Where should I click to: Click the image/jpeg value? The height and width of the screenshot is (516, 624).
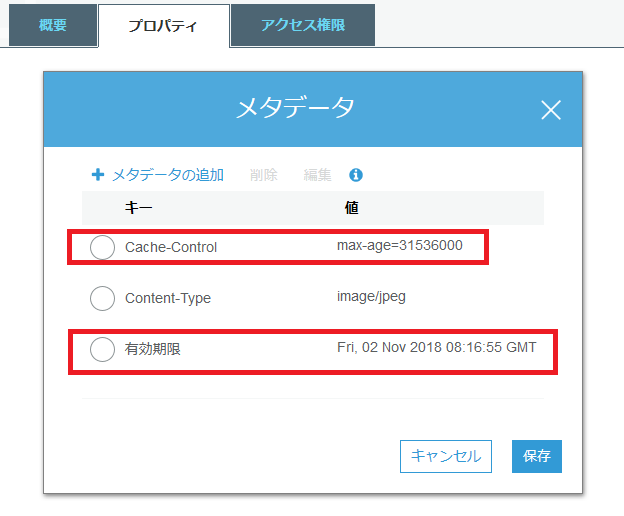point(371,296)
